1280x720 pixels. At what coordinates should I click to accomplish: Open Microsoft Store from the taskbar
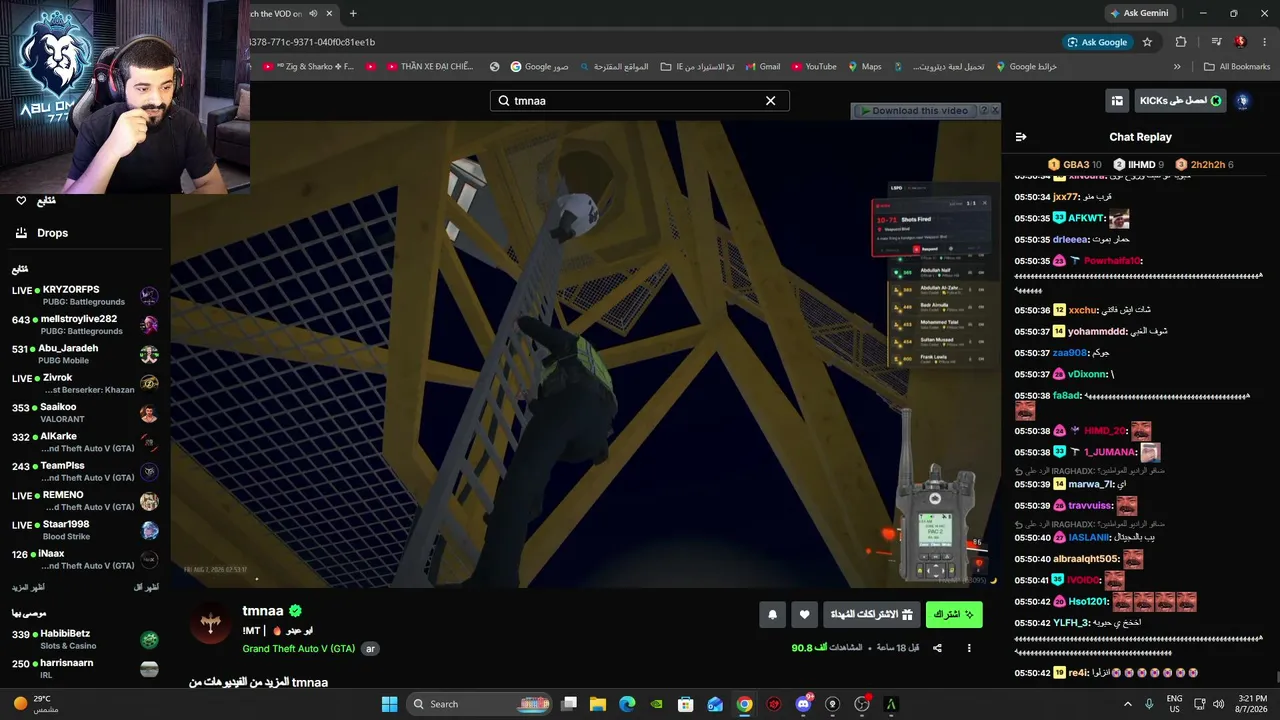tap(686, 704)
